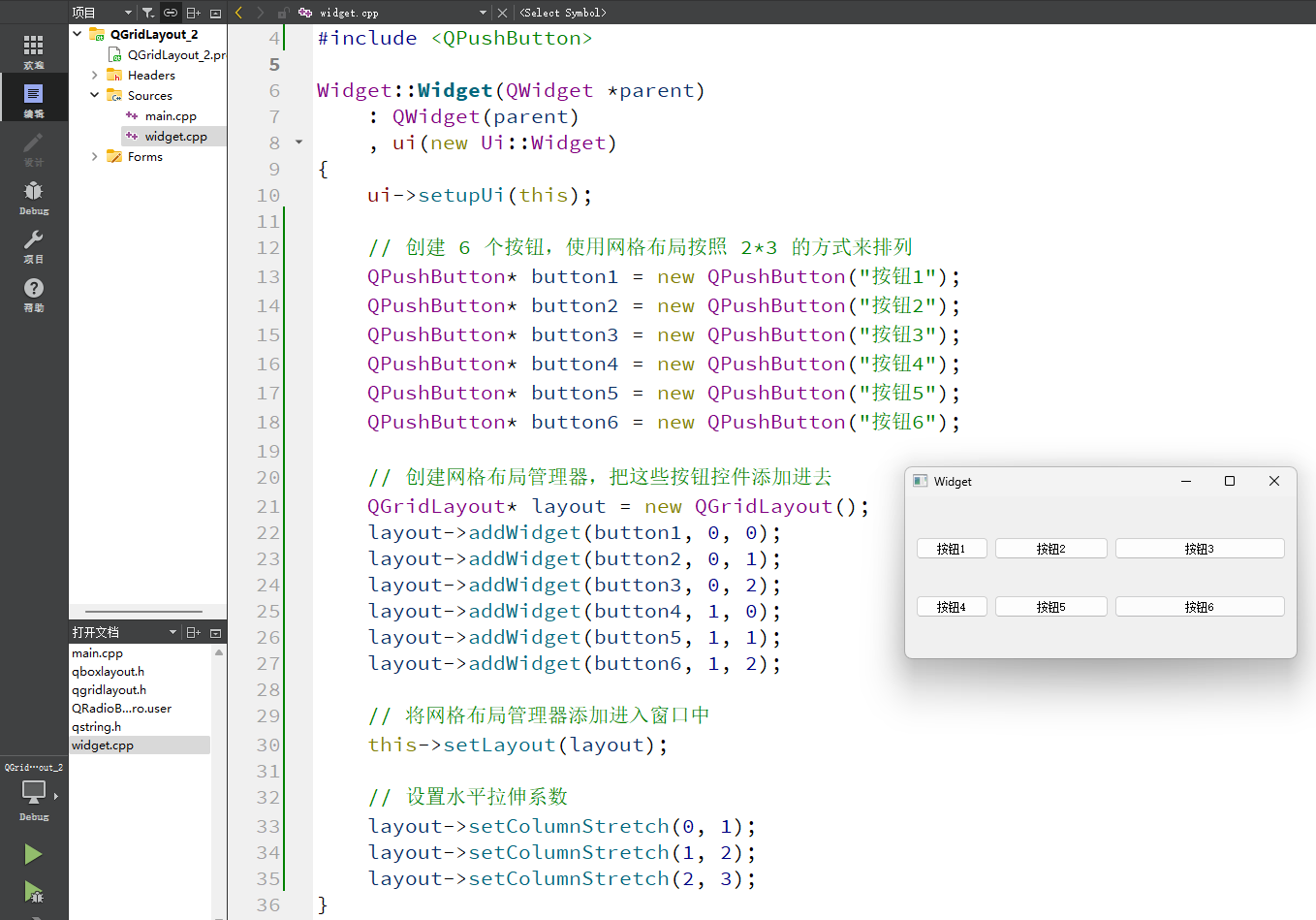Viewport: 1316px width, 920px height.
Task: Toggle the file lock icon near widget.cpp
Action: point(281,12)
